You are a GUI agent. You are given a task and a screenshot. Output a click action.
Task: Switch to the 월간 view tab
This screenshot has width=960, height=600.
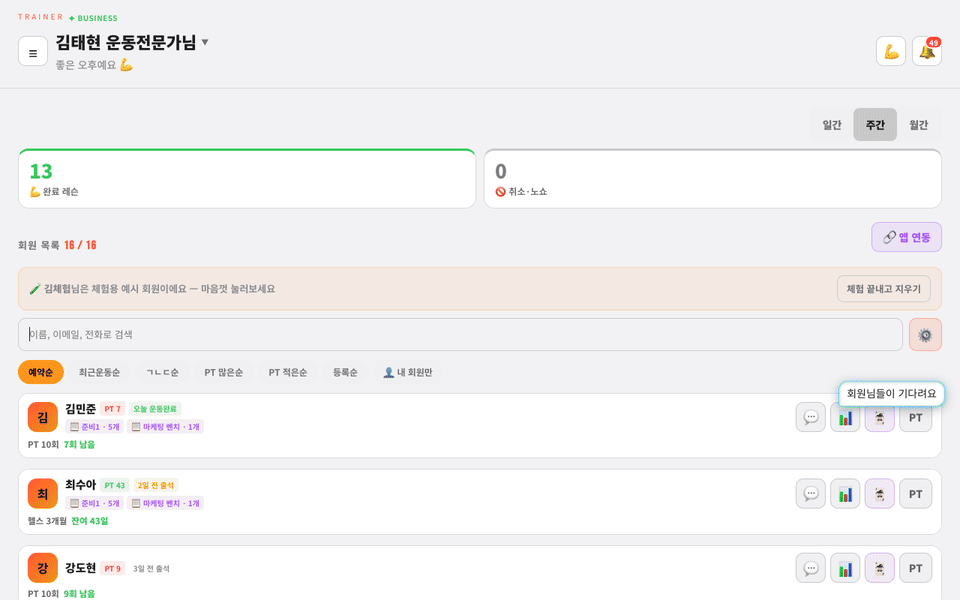point(918,125)
